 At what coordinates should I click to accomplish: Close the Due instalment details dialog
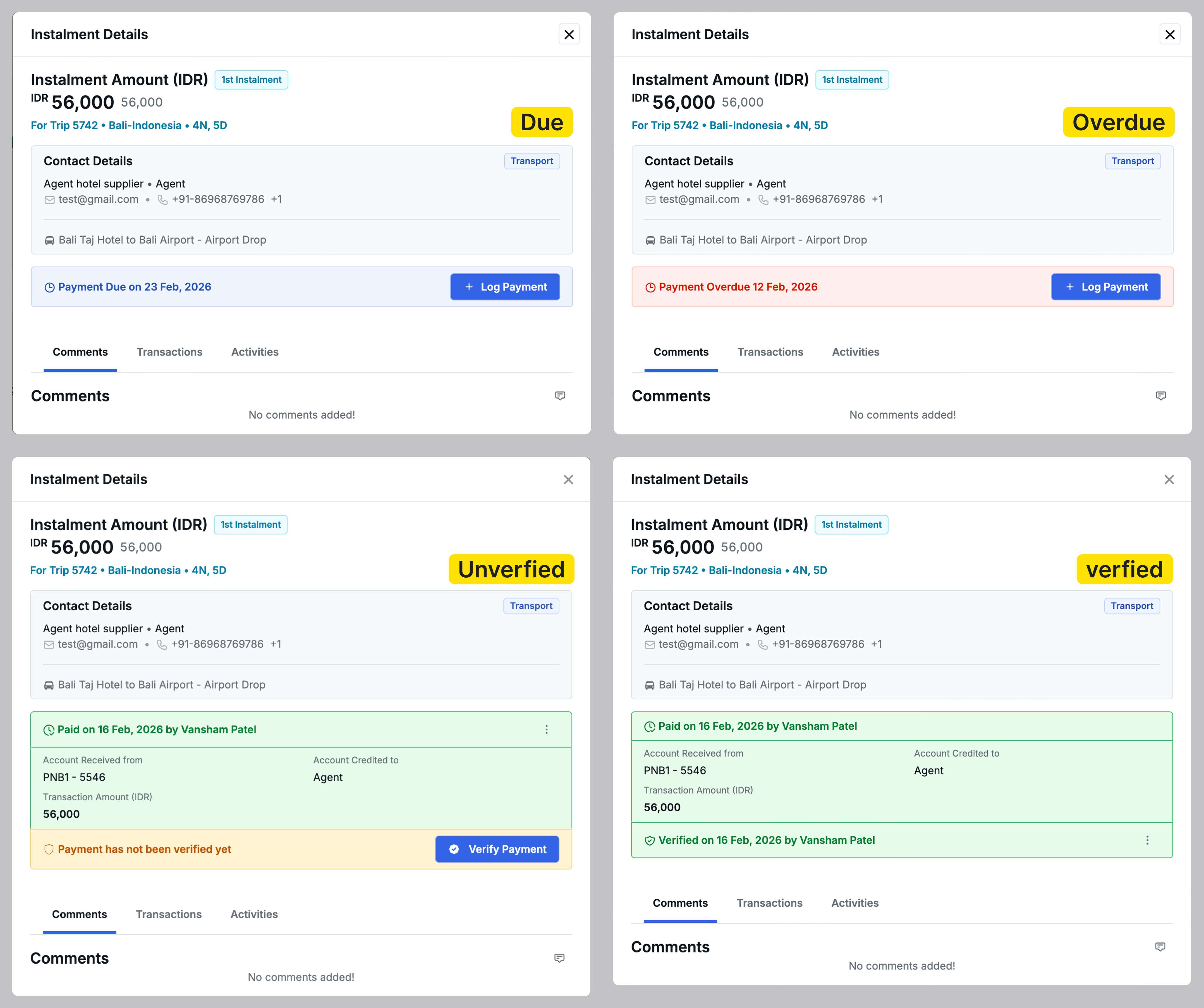(x=569, y=34)
